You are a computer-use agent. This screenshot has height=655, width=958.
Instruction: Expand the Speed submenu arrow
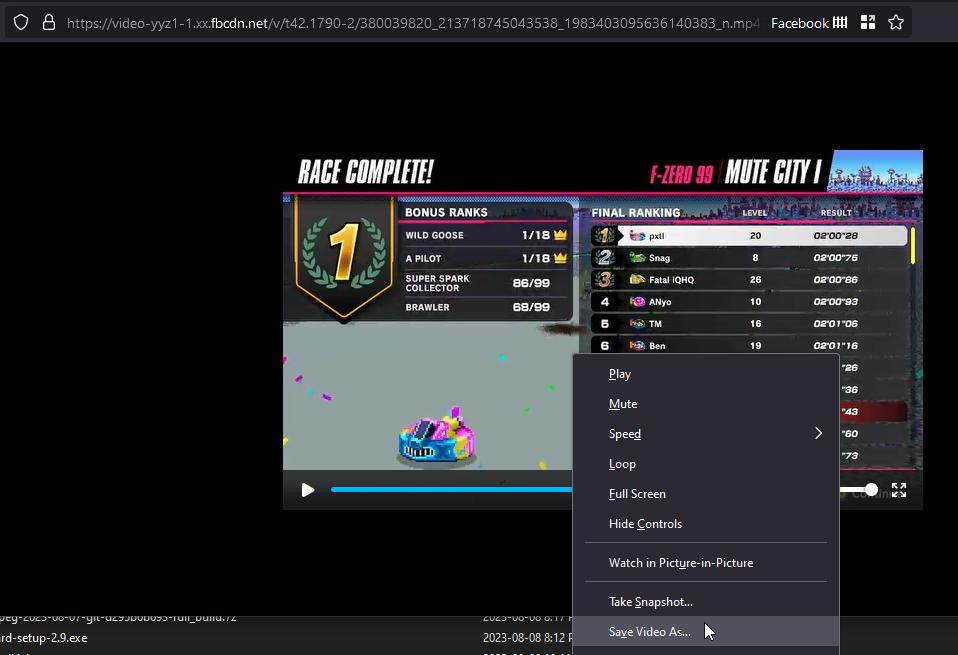click(818, 434)
